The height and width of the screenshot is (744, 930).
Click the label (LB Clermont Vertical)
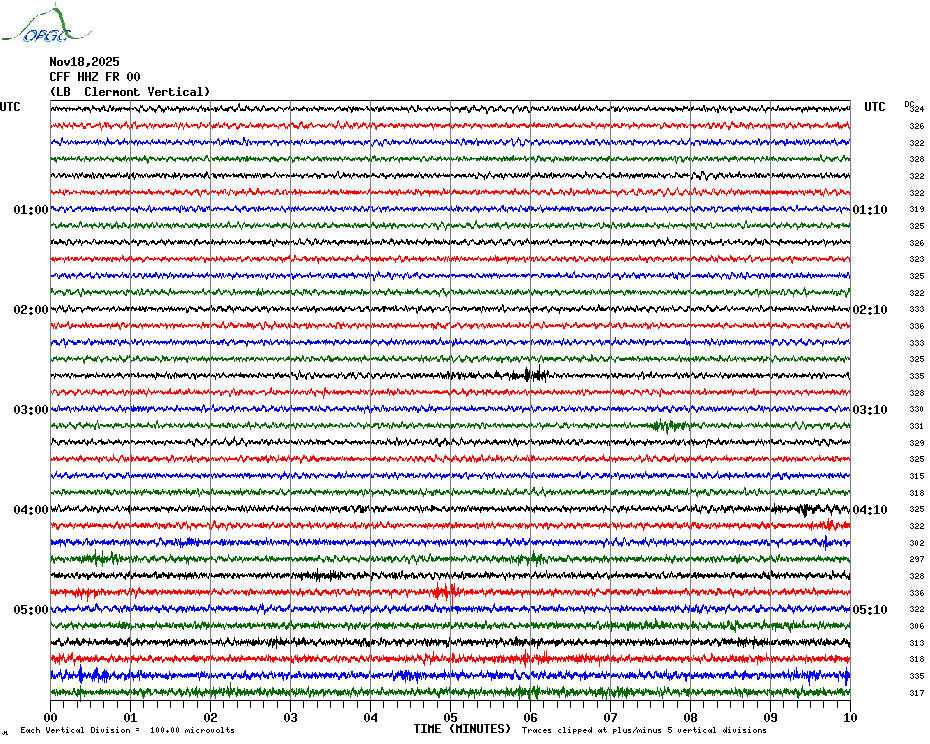pos(130,92)
